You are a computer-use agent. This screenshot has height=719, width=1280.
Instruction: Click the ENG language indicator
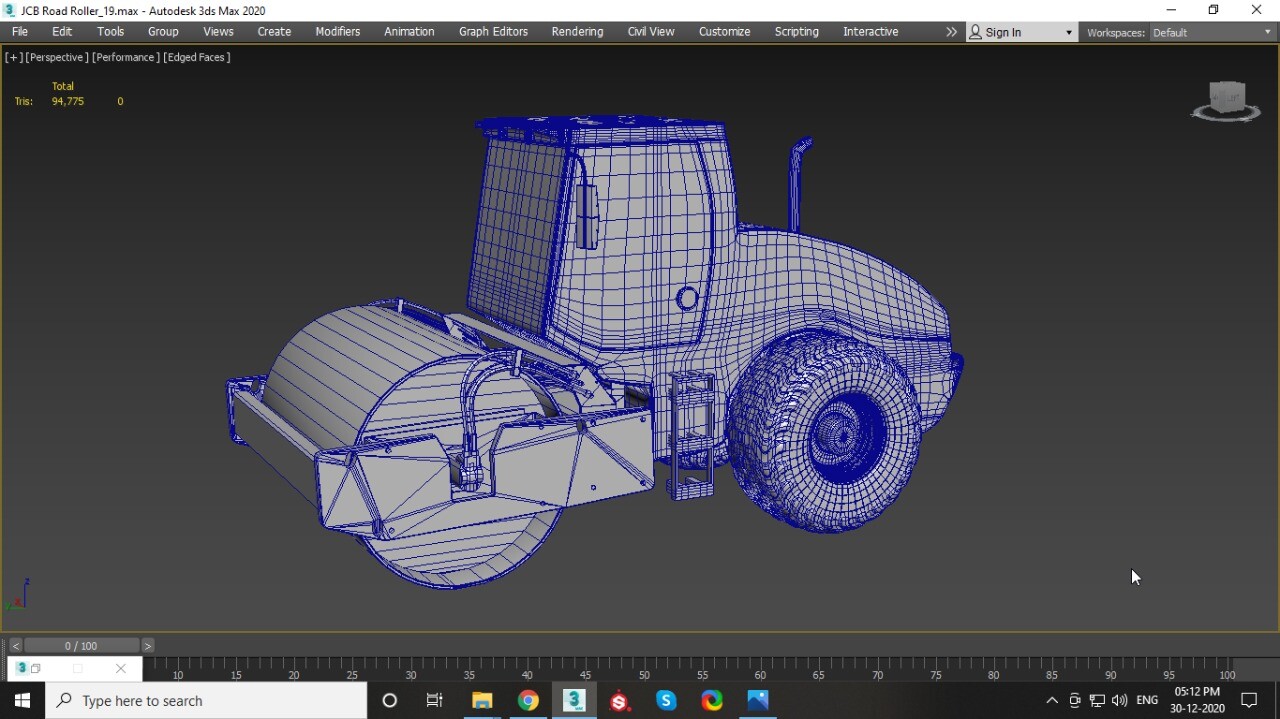(1147, 700)
